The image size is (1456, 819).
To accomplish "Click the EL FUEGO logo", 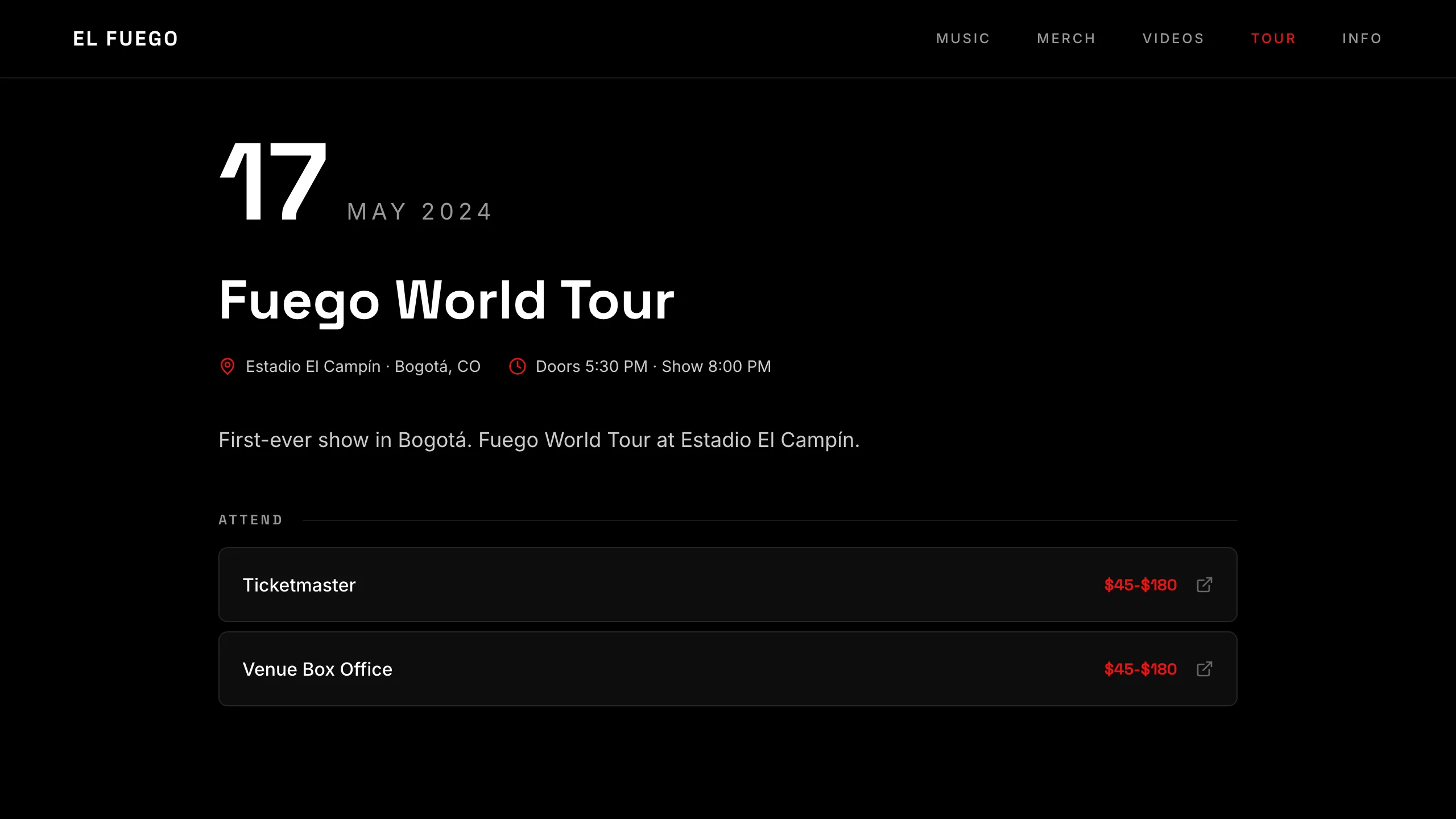I will point(125,38).
